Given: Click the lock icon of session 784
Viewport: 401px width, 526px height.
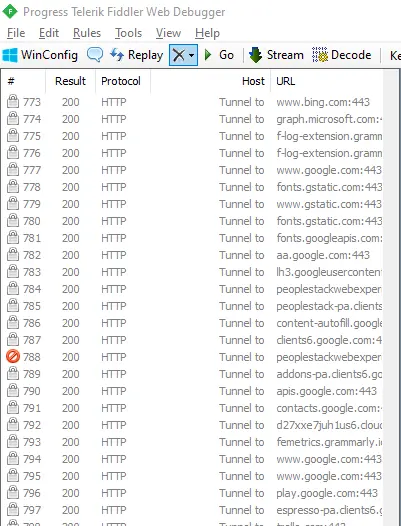Looking at the screenshot, I should pyautogui.click(x=13, y=288).
